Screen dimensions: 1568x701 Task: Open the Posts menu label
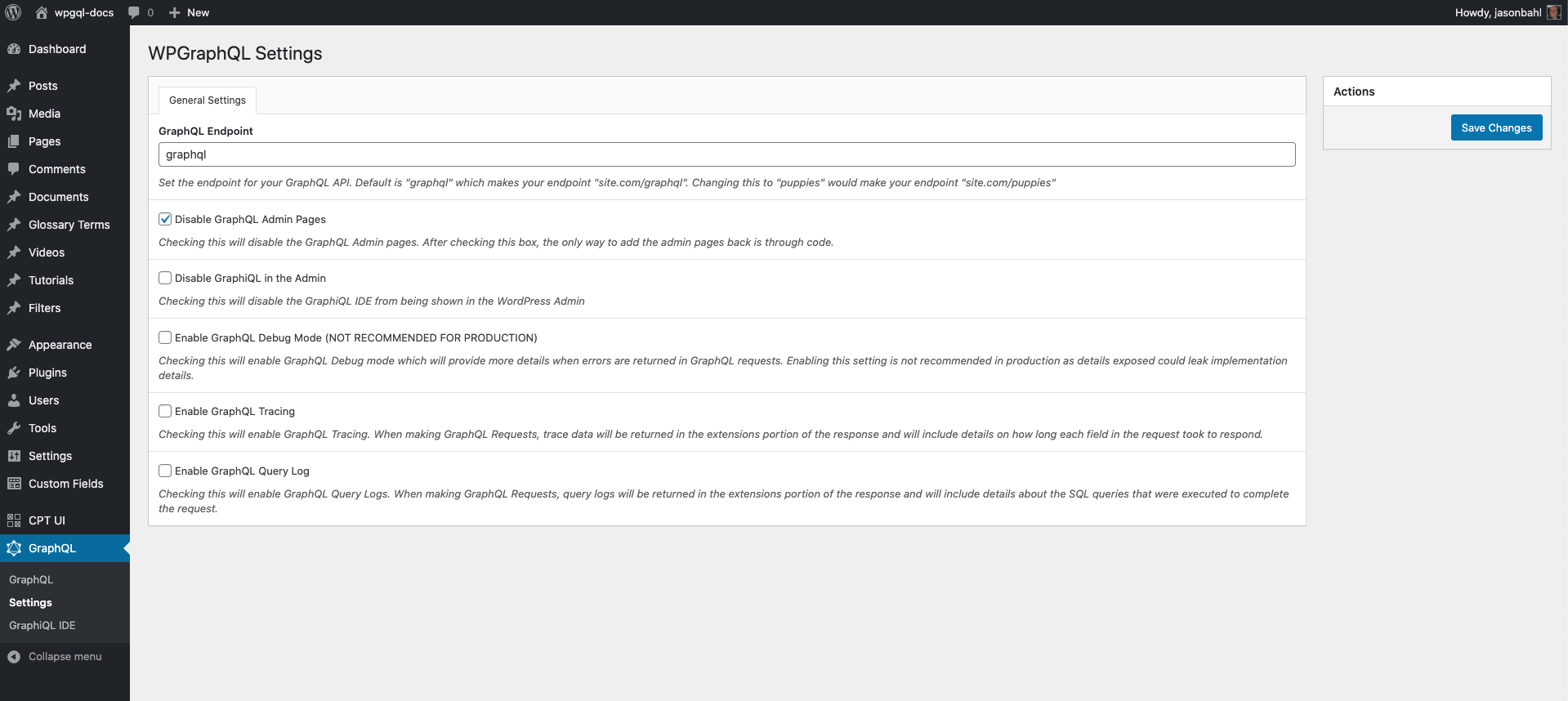42,86
